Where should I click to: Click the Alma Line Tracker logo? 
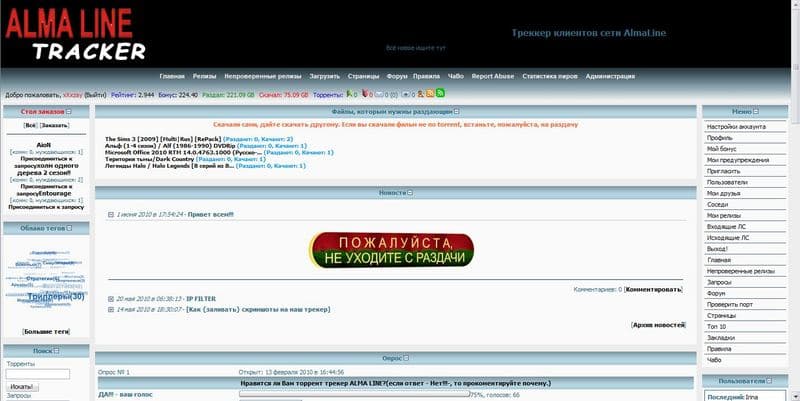pyautogui.click(x=75, y=35)
